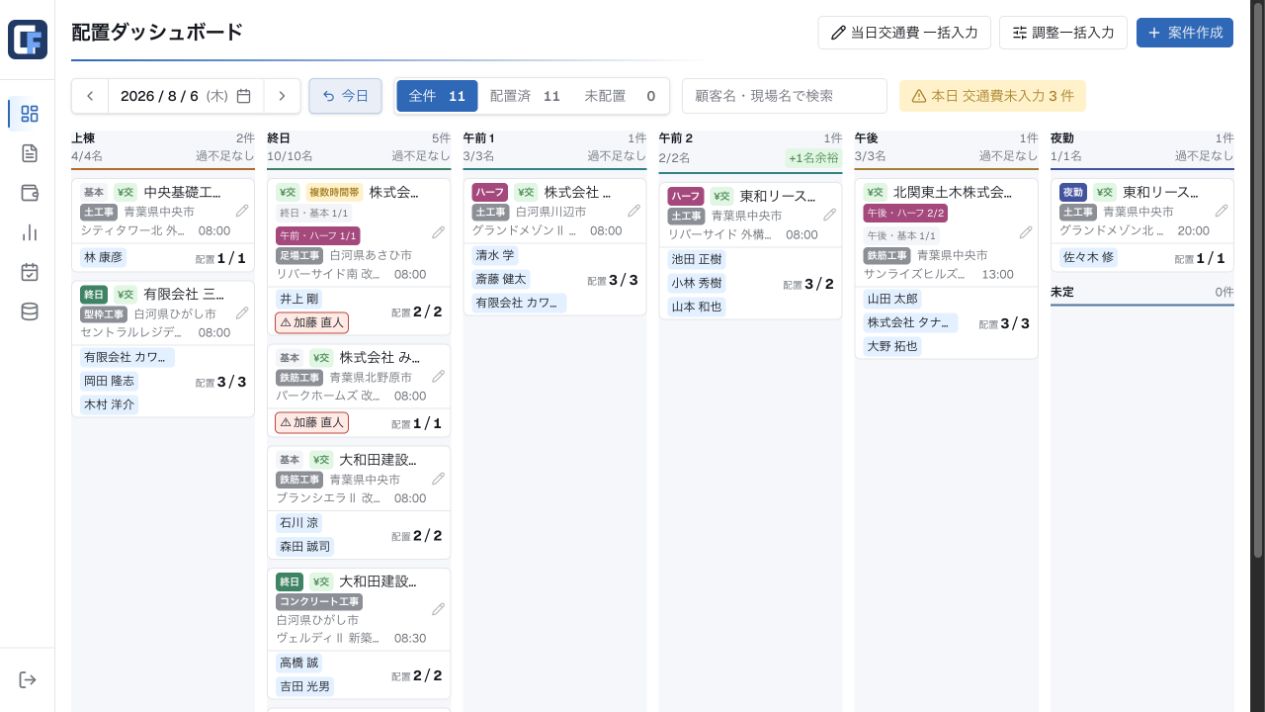Click worker chip 高橋 誠
Viewport: 1265px width, 712px height.
299,663
